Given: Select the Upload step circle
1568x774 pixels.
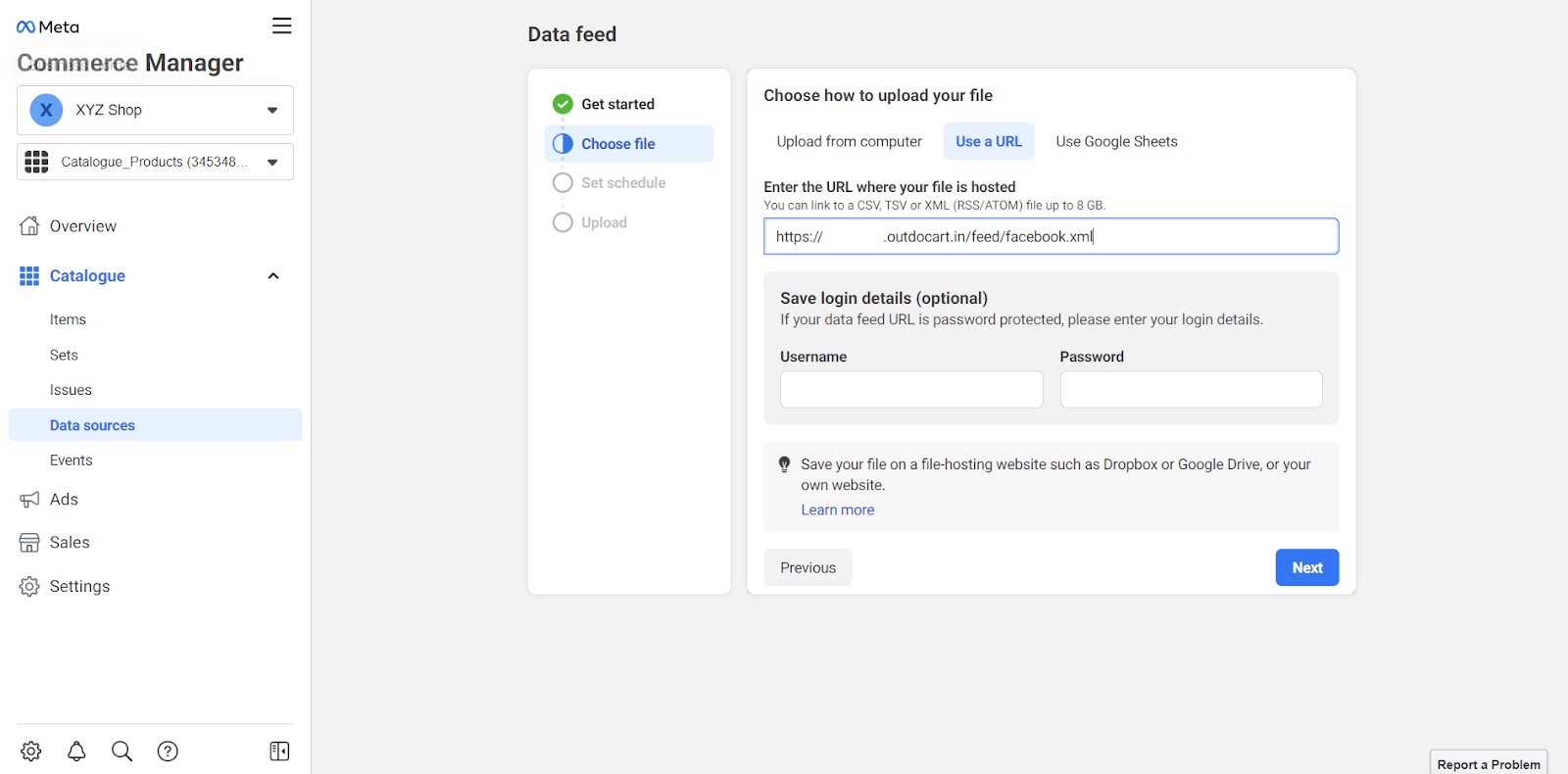Looking at the screenshot, I should [x=563, y=222].
